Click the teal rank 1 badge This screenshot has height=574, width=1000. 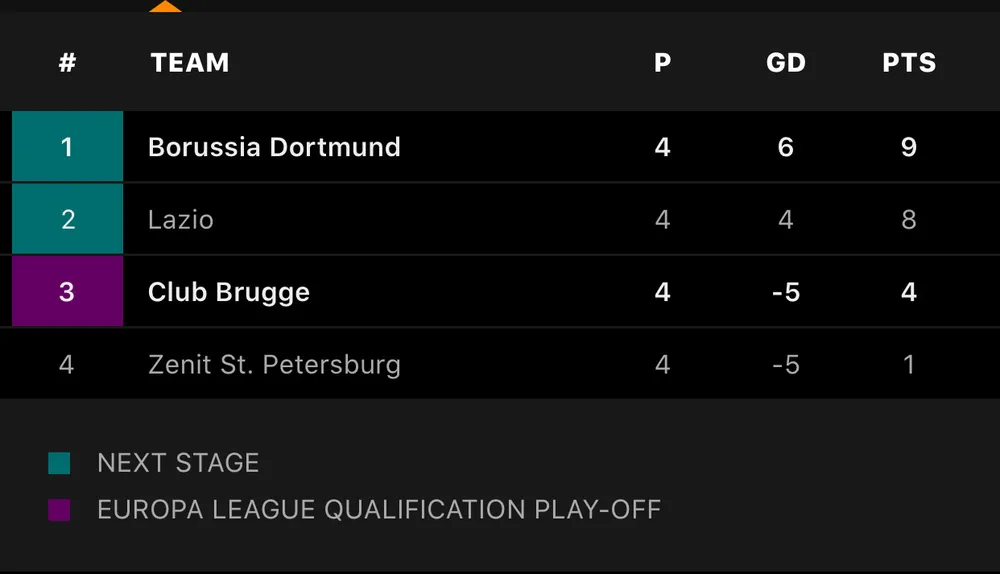coord(67,147)
